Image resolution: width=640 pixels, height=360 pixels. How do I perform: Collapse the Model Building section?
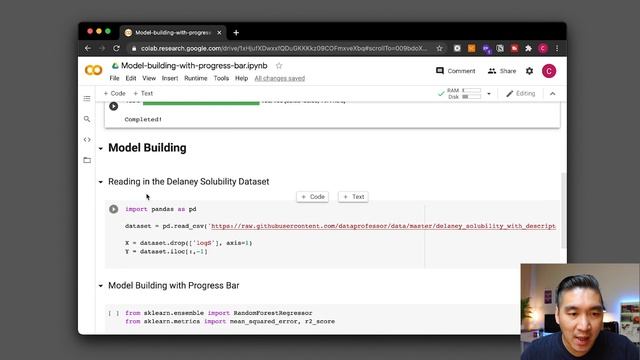(101, 149)
